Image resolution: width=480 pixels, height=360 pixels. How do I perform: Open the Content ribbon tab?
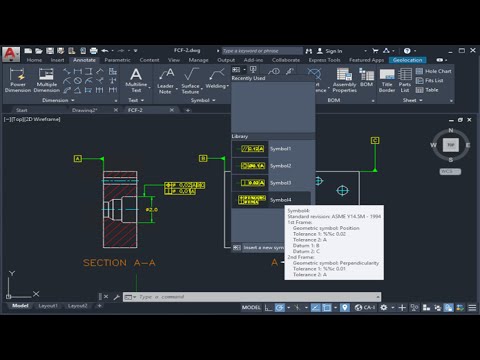[x=149, y=60]
